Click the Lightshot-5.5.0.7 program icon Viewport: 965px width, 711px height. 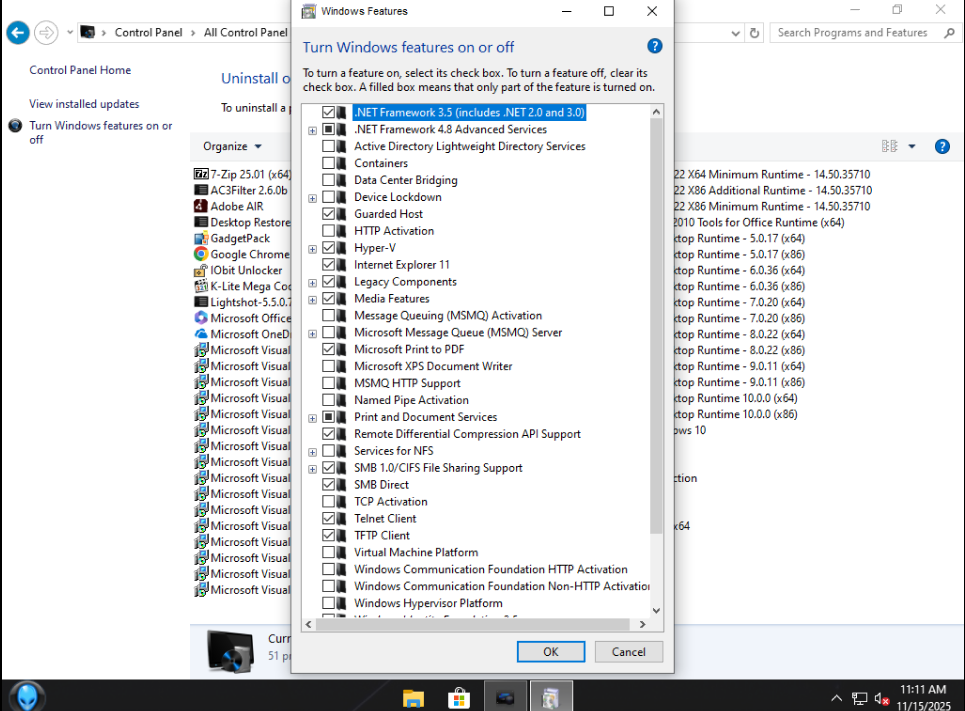[201, 302]
